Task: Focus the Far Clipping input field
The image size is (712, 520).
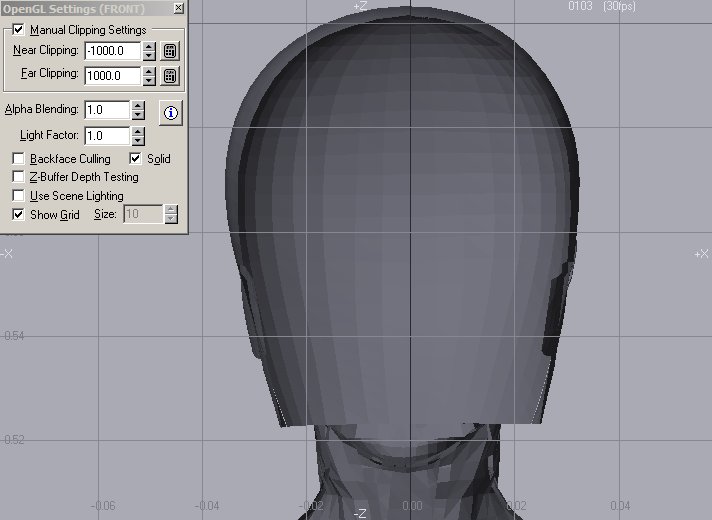Action: pos(112,76)
